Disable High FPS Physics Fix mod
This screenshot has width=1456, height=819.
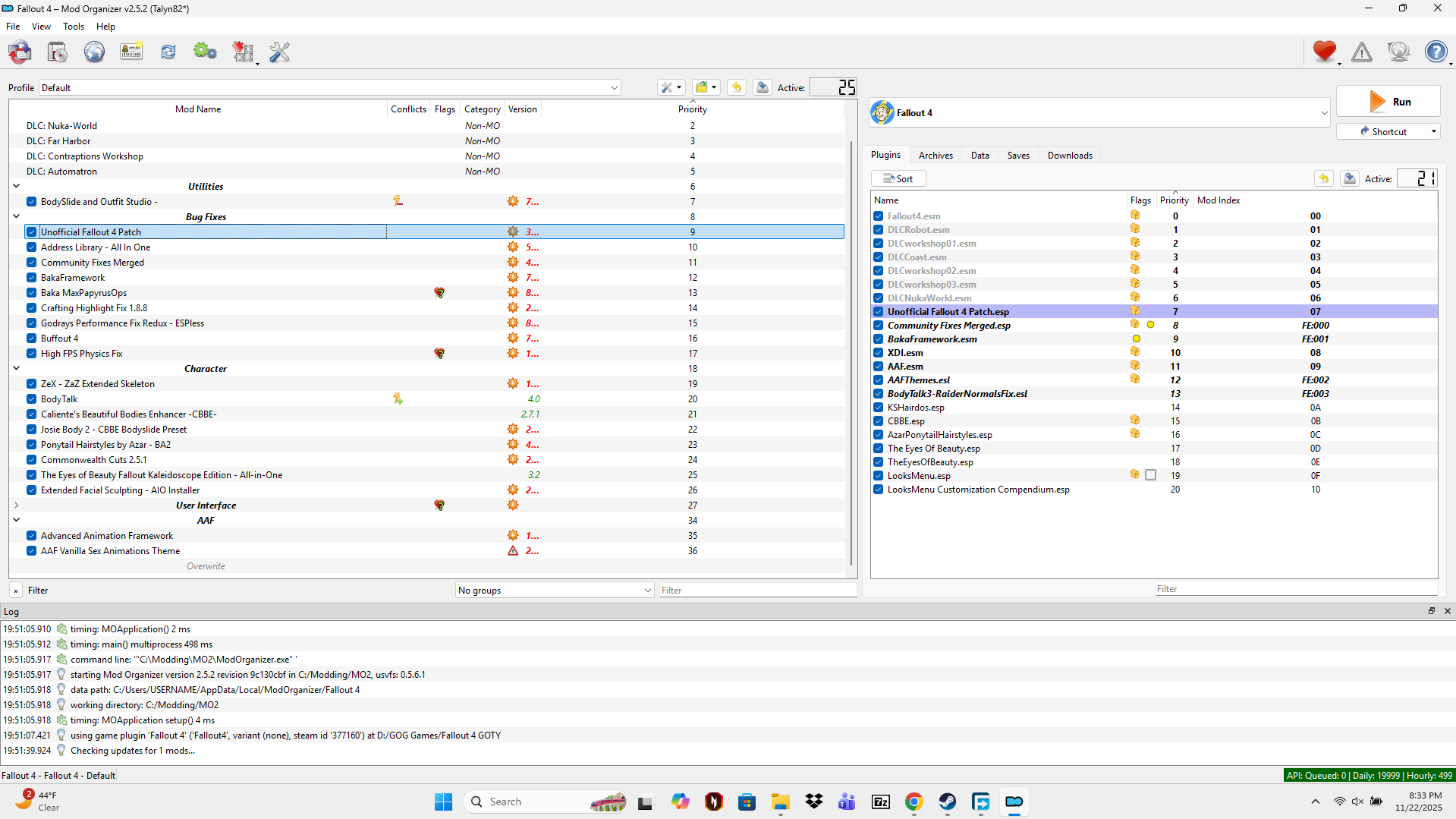[x=31, y=354]
